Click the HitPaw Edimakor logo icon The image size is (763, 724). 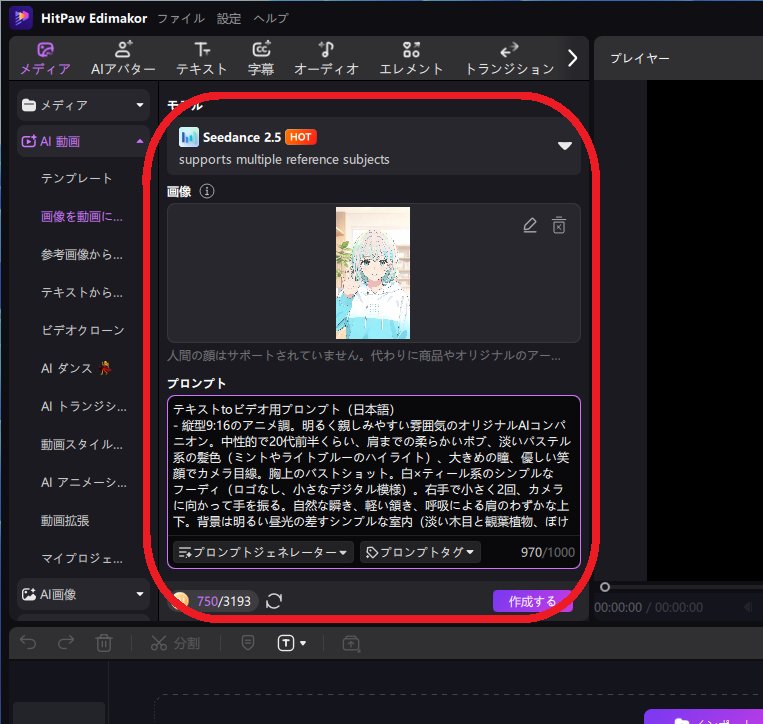point(21,18)
